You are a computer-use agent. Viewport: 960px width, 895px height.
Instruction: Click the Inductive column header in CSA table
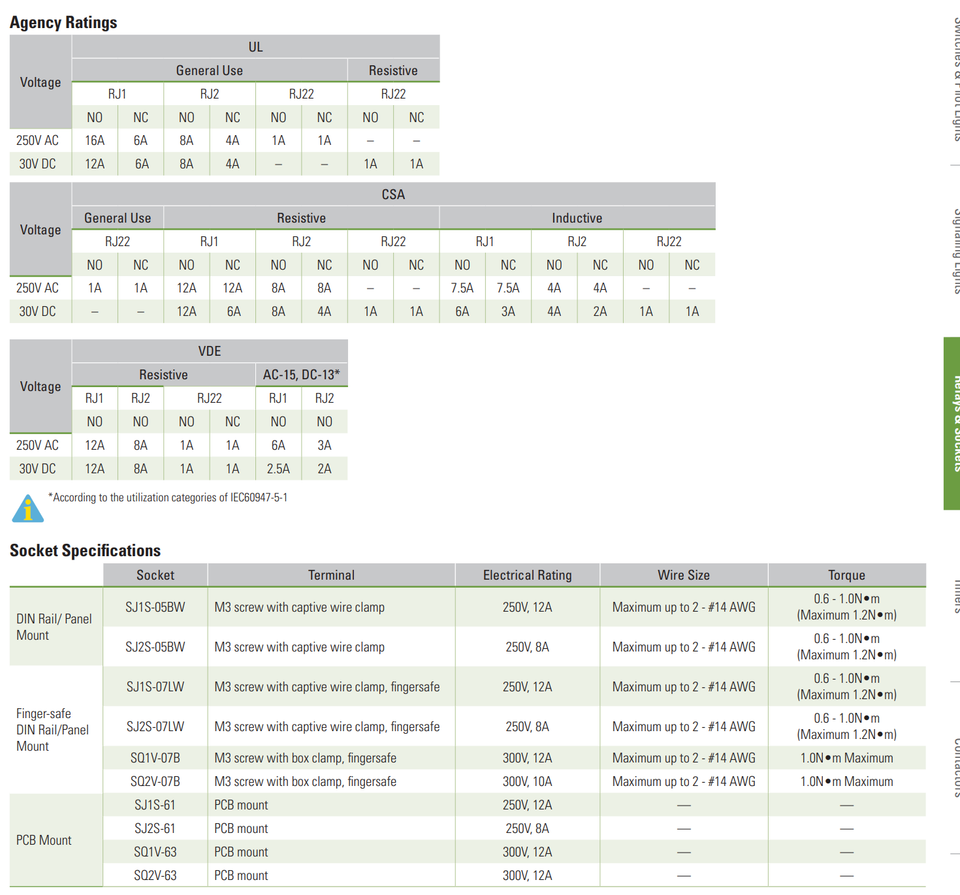577,218
